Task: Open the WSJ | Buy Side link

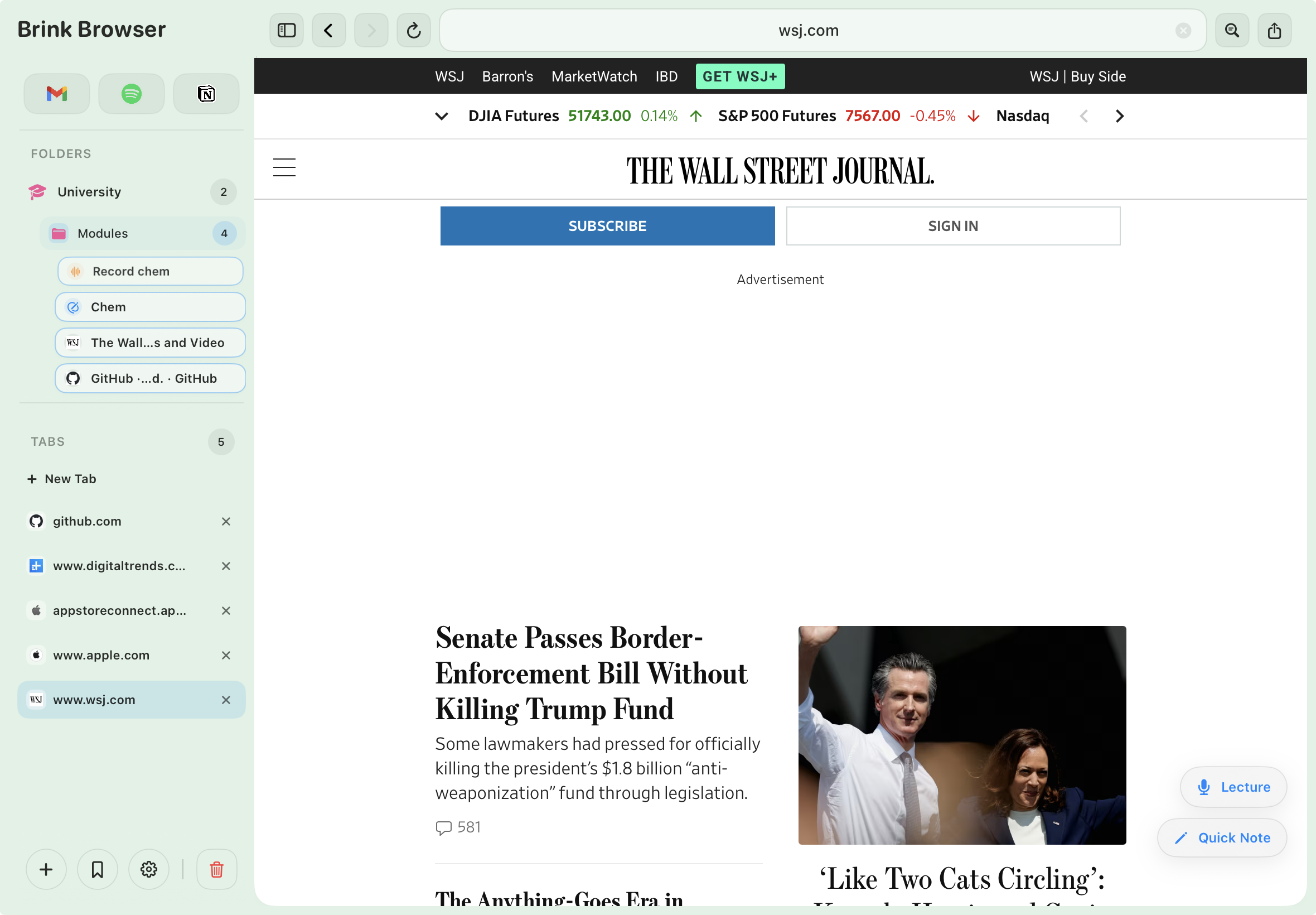Action: click(1078, 76)
